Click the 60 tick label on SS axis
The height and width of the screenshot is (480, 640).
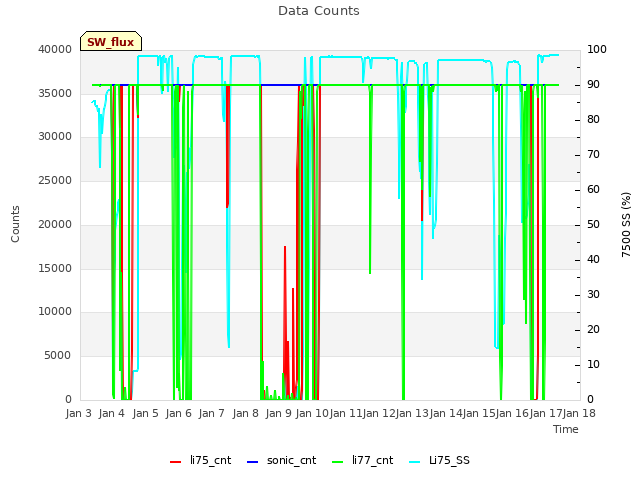(593, 190)
